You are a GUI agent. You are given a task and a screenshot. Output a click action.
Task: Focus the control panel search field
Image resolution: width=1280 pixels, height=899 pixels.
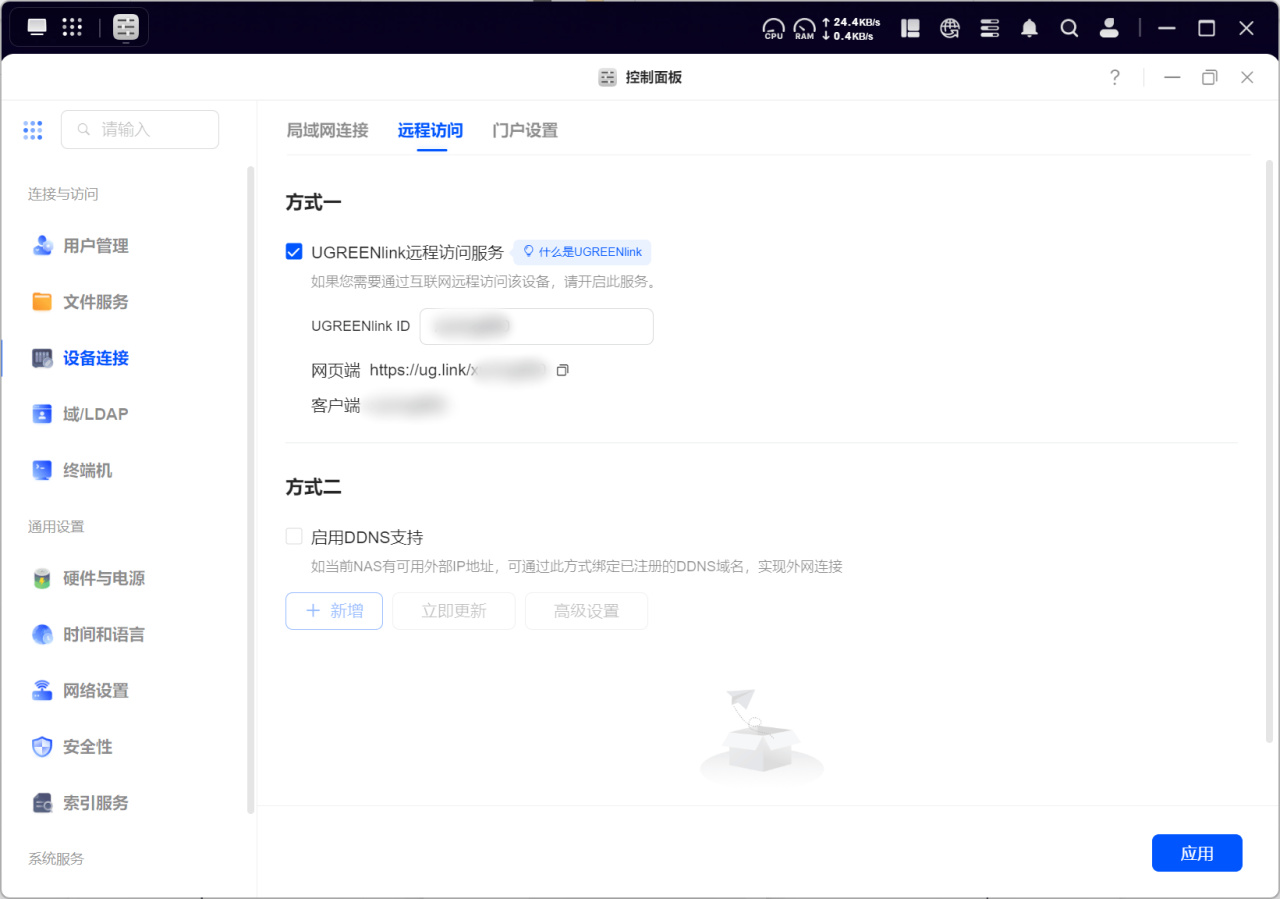click(x=140, y=130)
